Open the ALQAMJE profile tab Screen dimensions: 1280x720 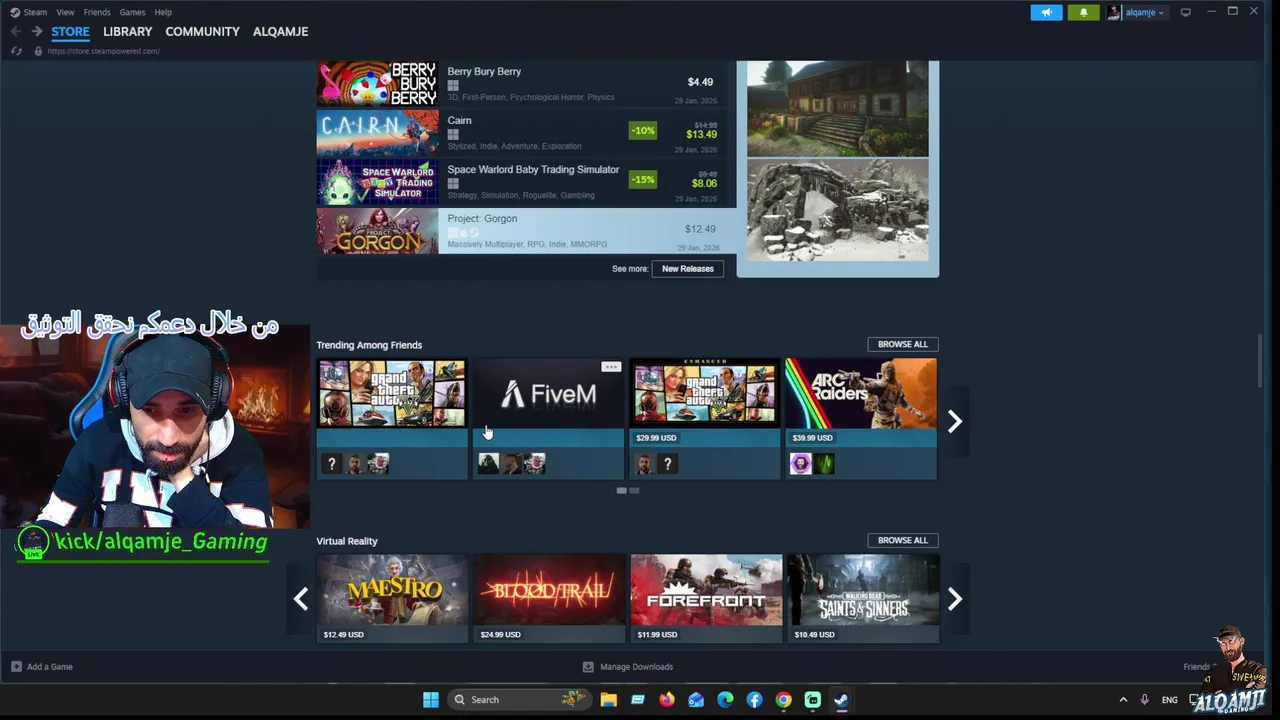[x=280, y=31]
